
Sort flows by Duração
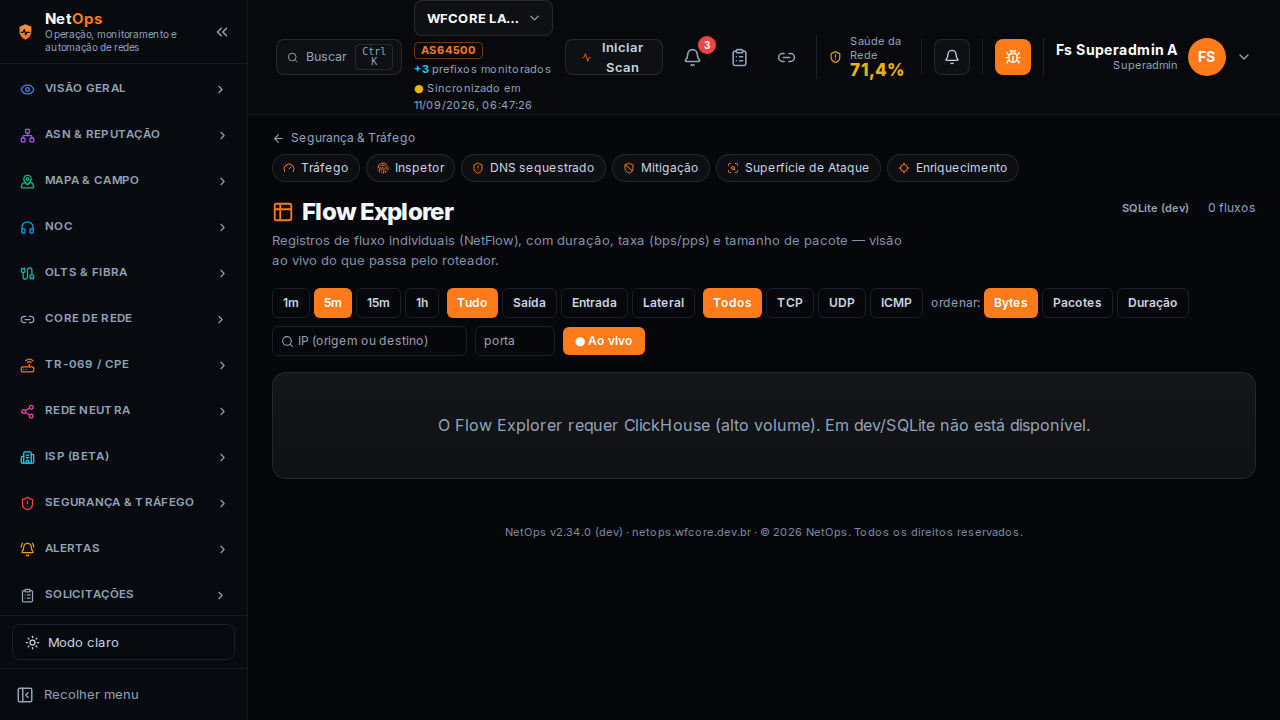tap(1153, 303)
